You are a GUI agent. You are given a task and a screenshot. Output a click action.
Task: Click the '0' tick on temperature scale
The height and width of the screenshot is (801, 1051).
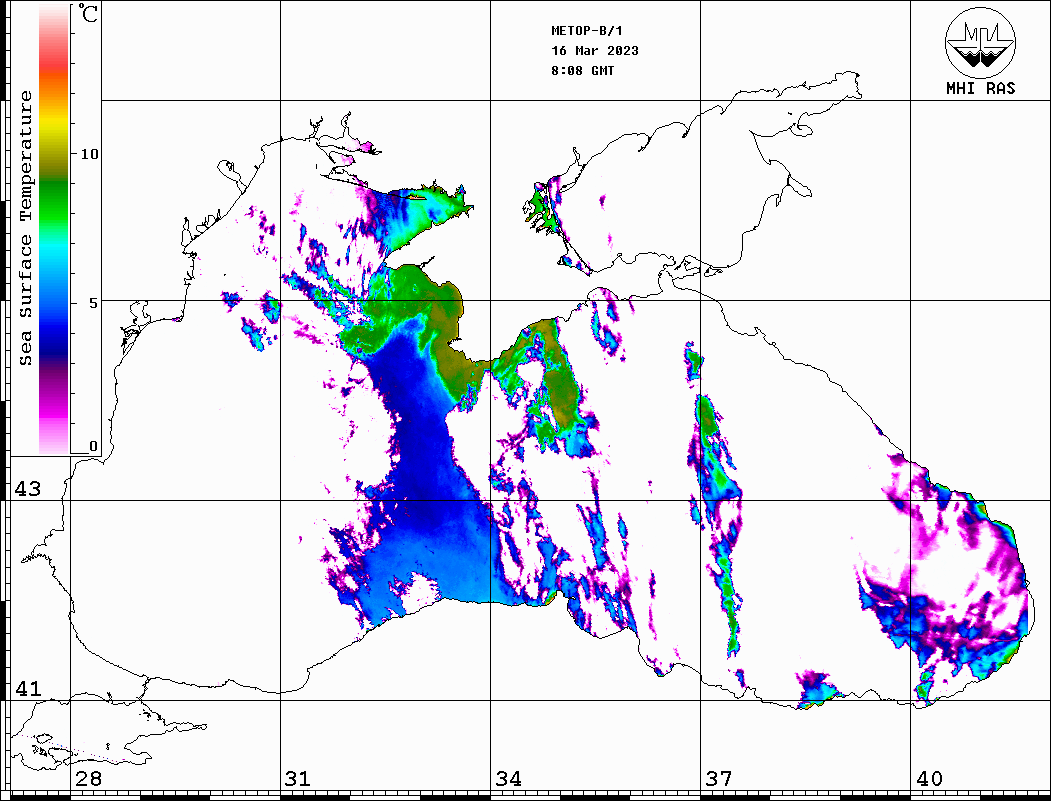point(93,446)
